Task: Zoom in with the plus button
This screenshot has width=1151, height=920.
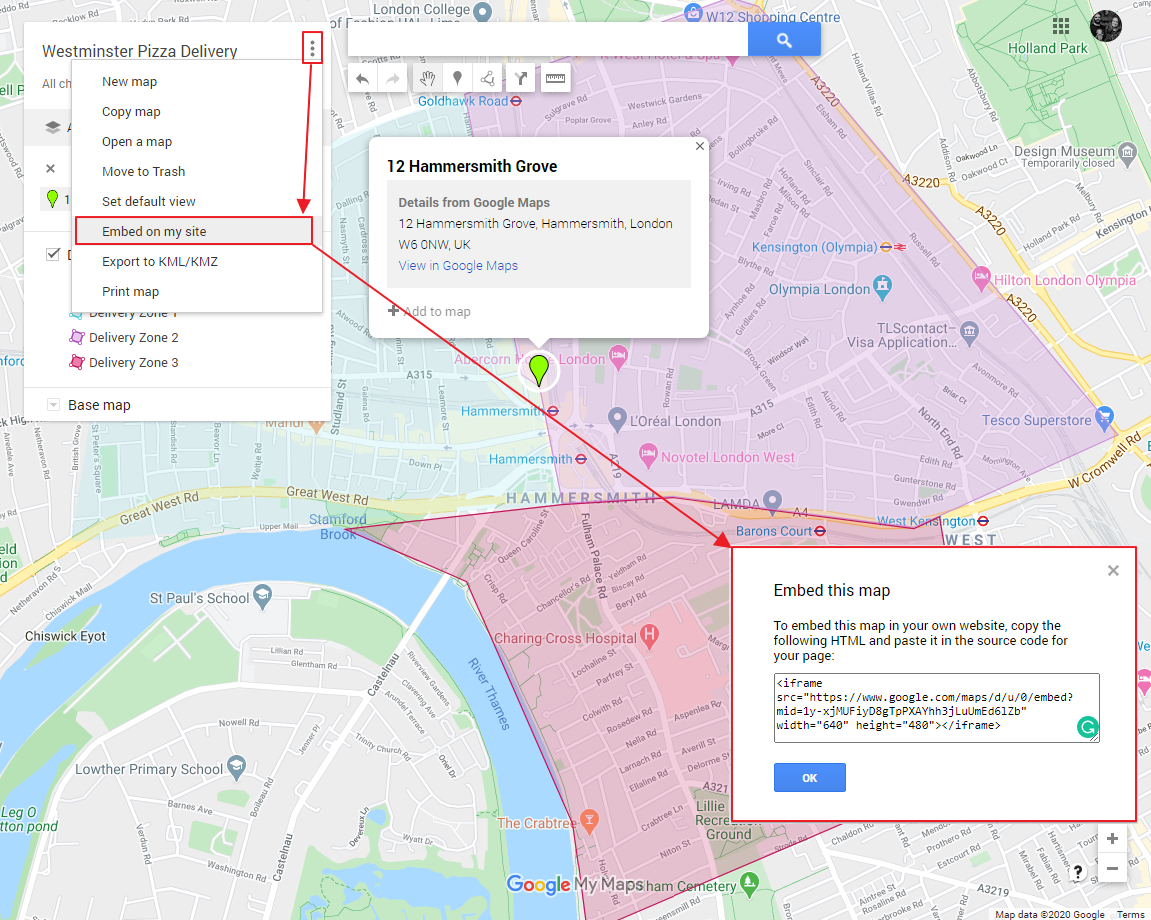Action: [x=1112, y=839]
